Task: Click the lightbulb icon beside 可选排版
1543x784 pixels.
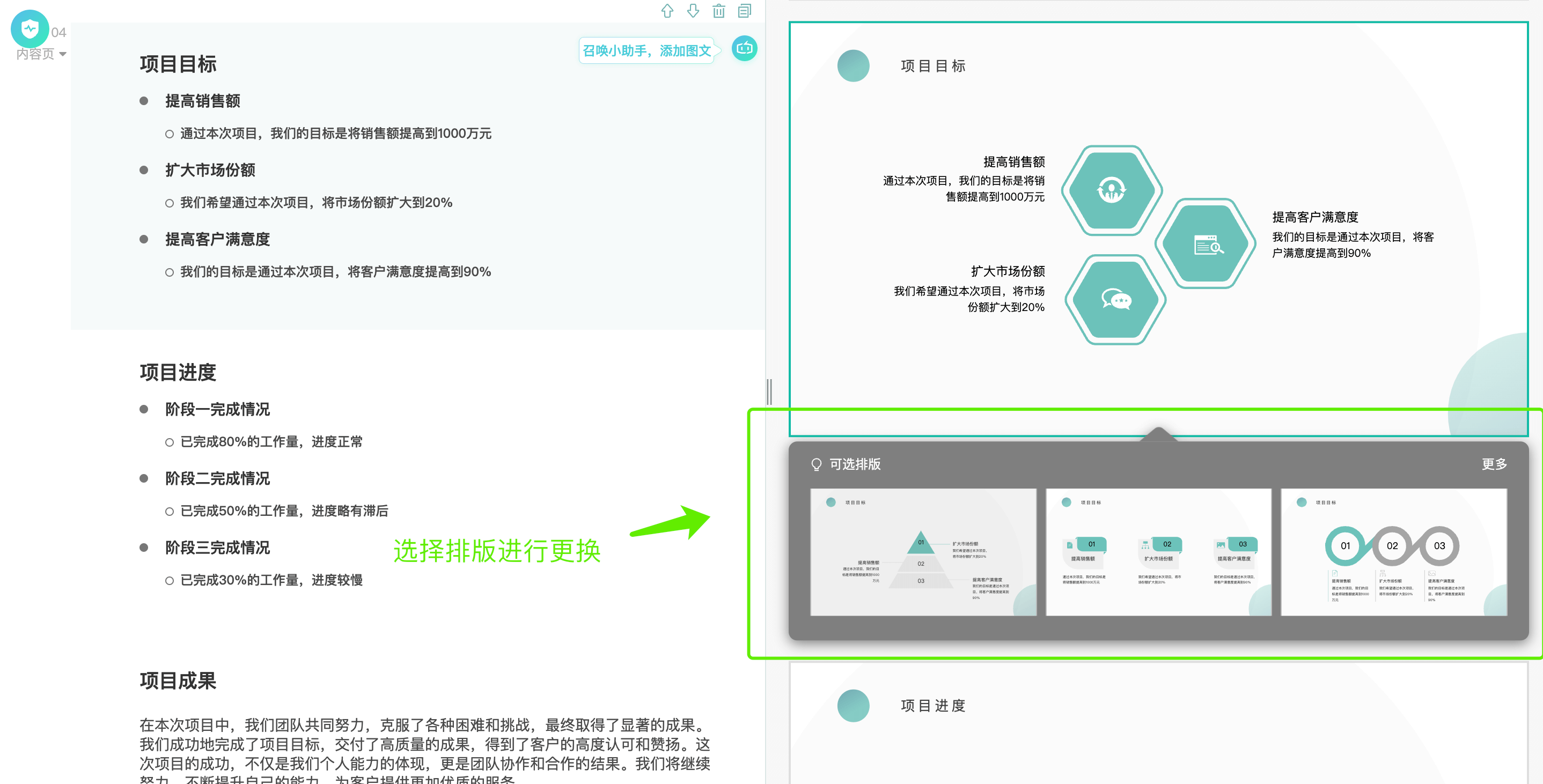Action: tap(816, 465)
